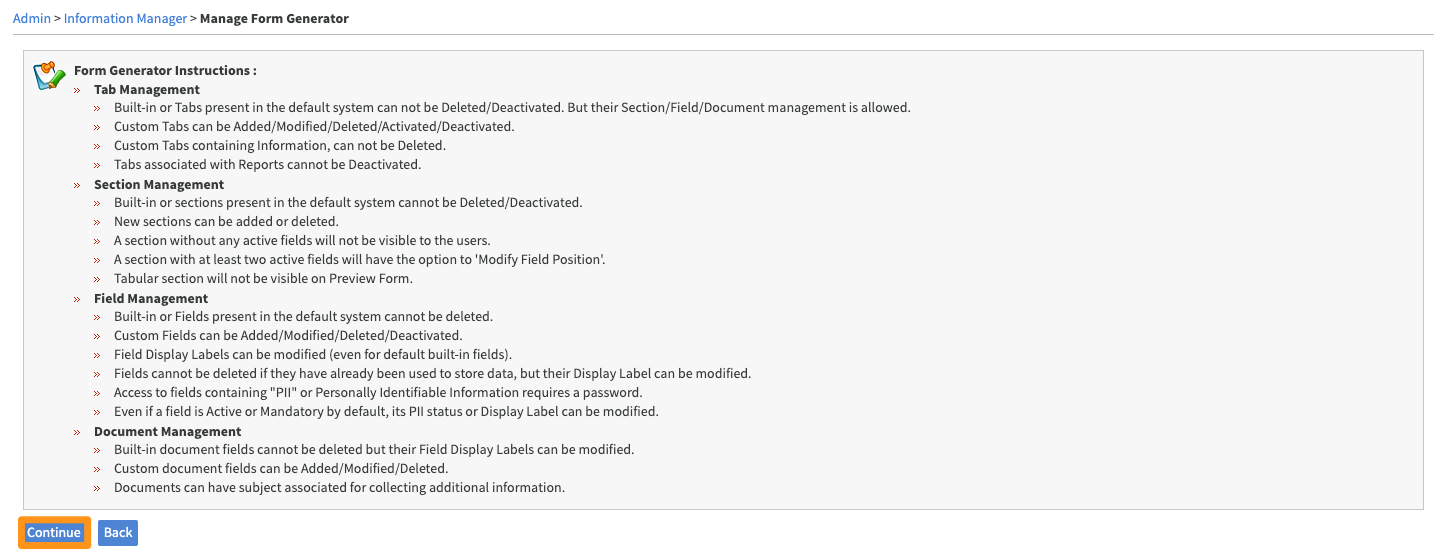Click 'New sections can be added or deleted' text
This screenshot has height=557, width=1439.
tap(226, 221)
